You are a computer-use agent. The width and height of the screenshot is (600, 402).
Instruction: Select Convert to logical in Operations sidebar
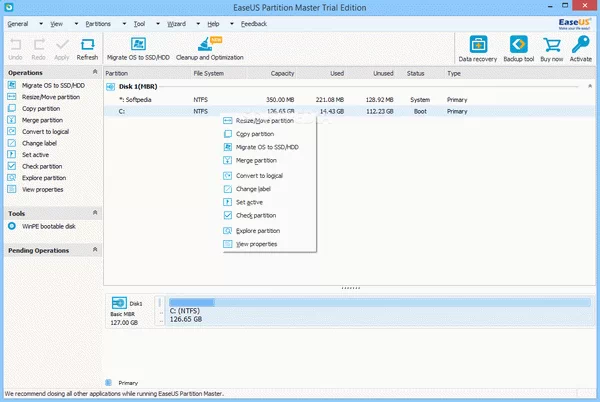point(45,131)
